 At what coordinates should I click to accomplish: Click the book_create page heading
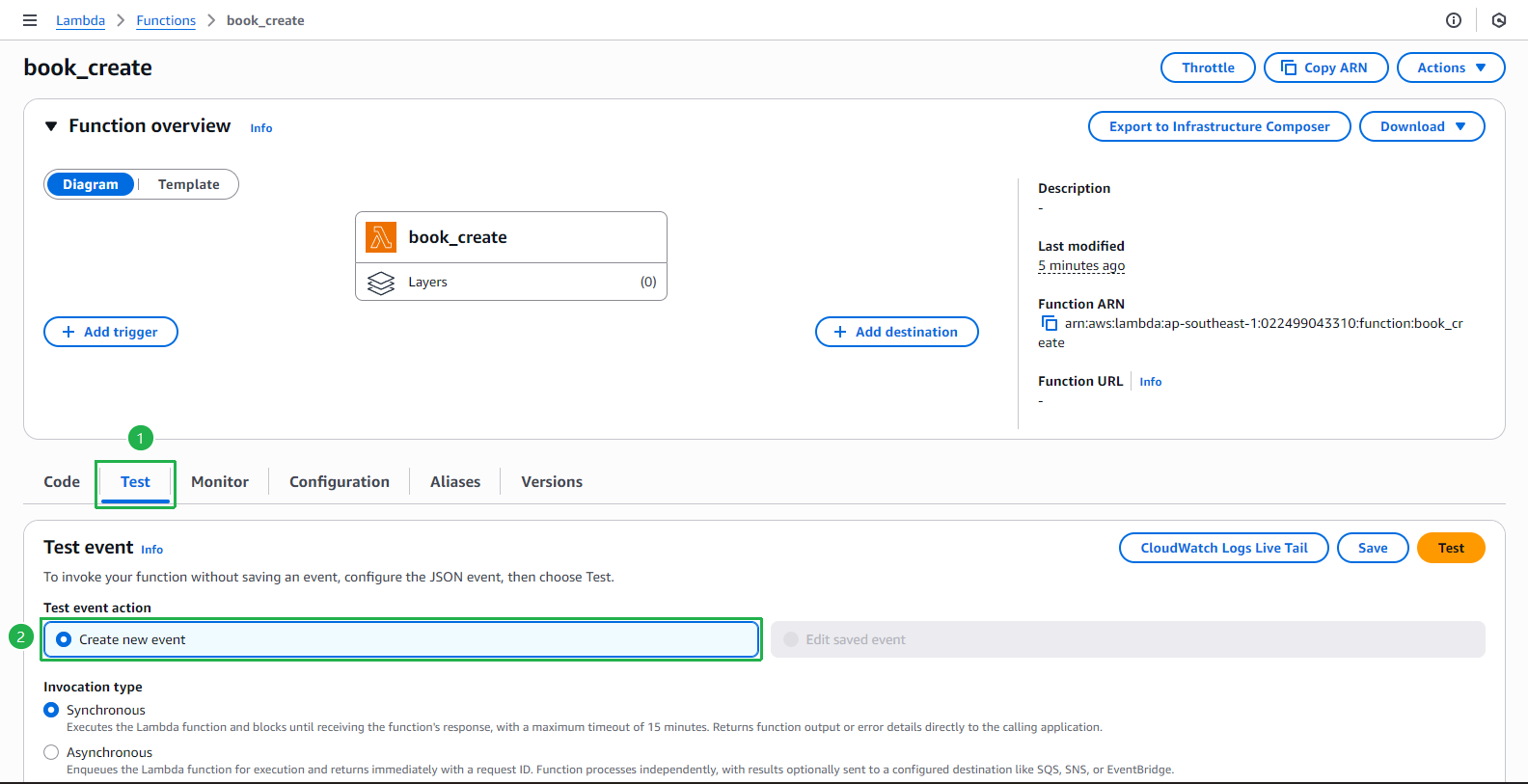[88, 68]
